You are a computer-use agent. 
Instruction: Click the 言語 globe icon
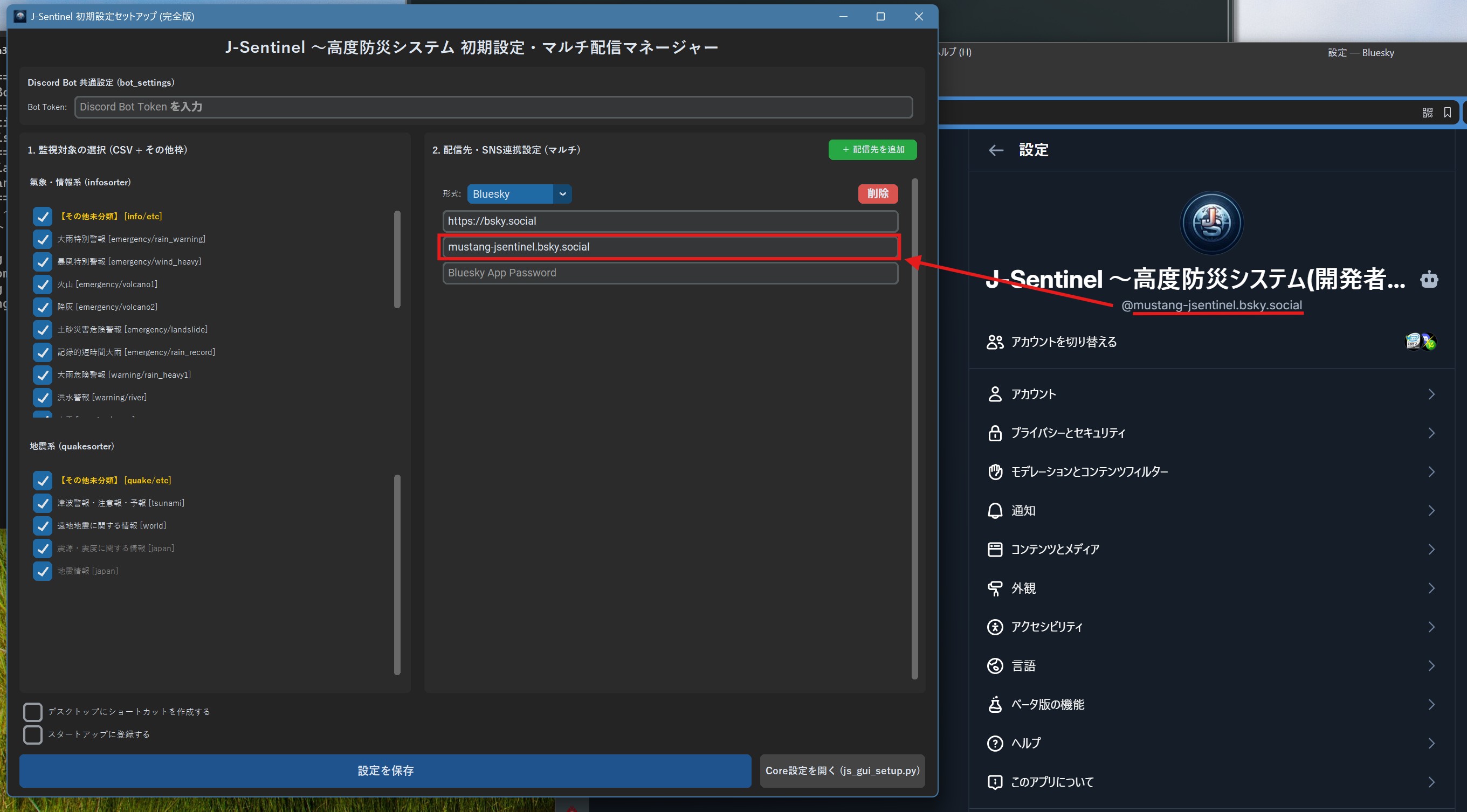coord(995,666)
